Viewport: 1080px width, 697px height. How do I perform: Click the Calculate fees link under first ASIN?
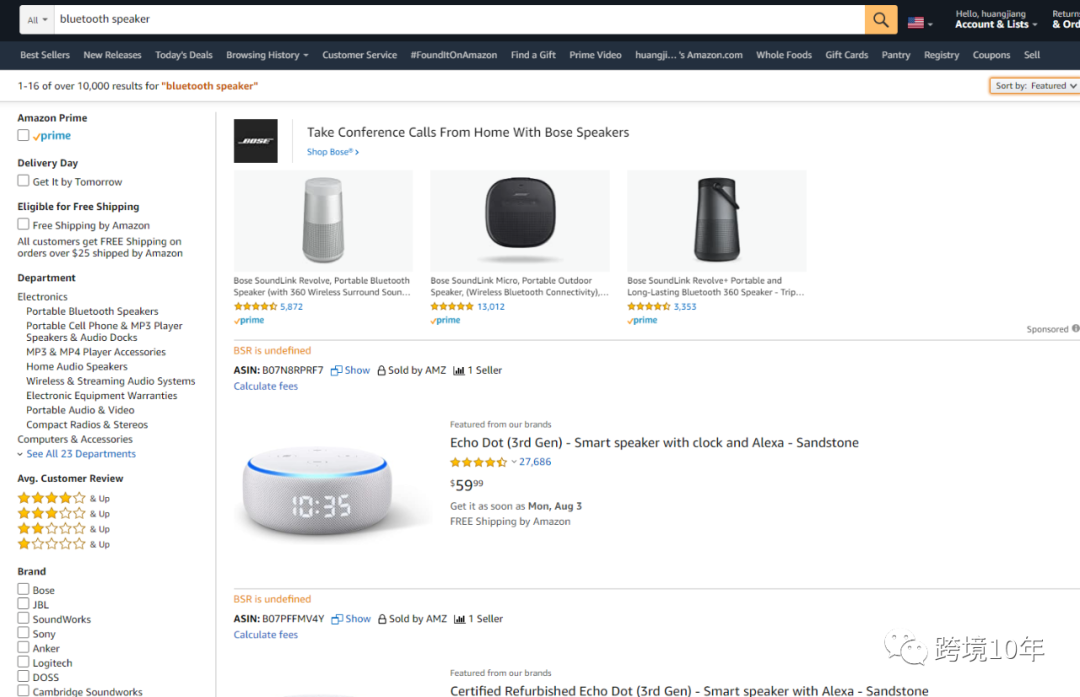[266, 386]
